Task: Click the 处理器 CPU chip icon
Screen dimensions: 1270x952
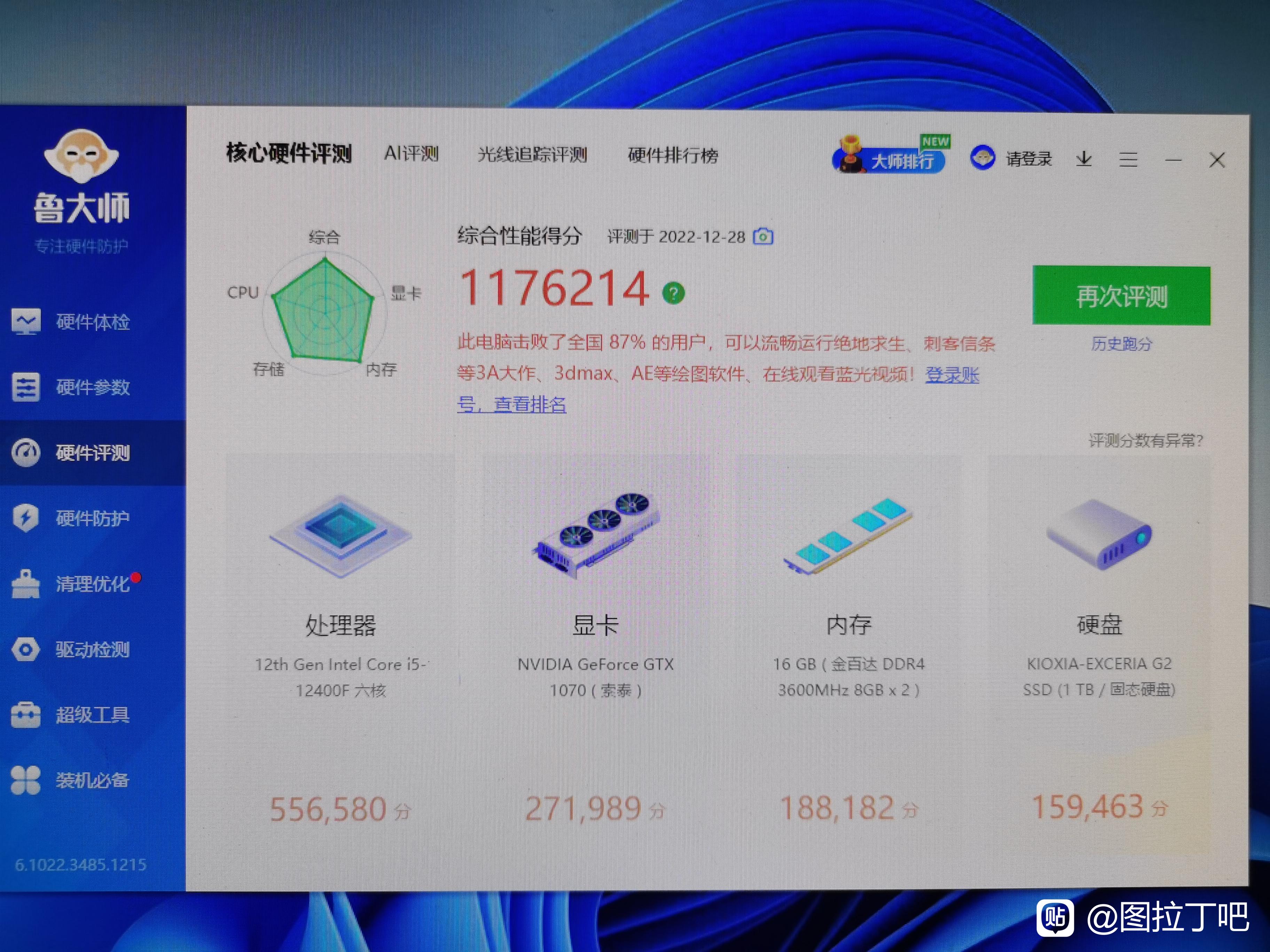Action: pyautogui.click(x=340, y=535)
